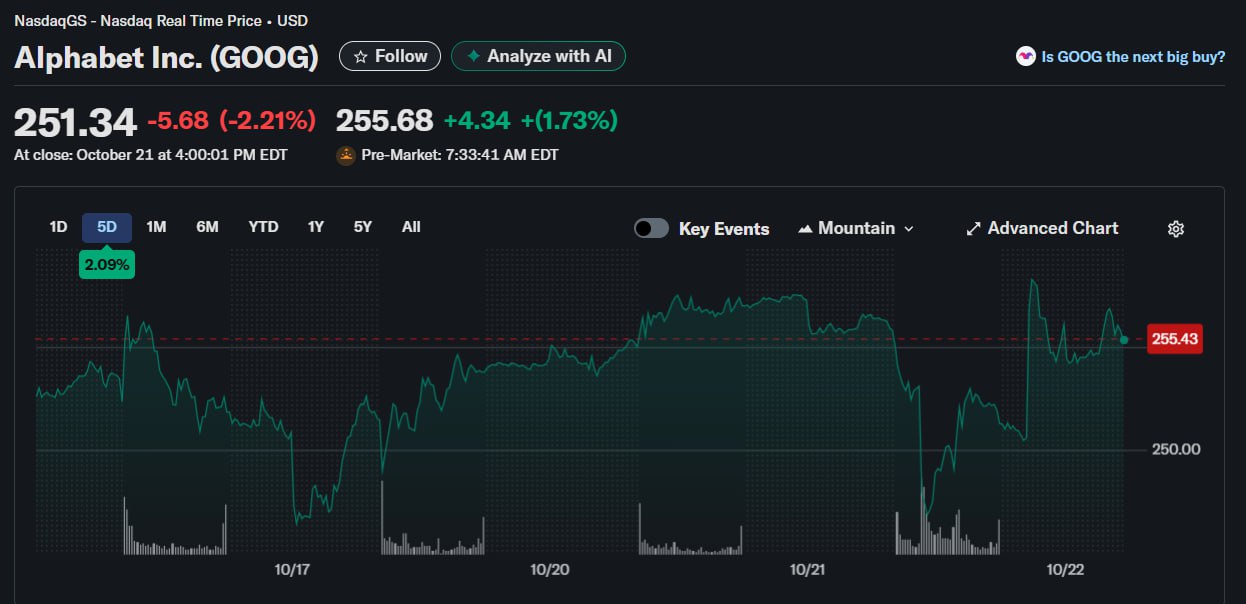Toggle the Key Events switch
Viewport: 1246px width, 604px height.
[x=651, y=229]
